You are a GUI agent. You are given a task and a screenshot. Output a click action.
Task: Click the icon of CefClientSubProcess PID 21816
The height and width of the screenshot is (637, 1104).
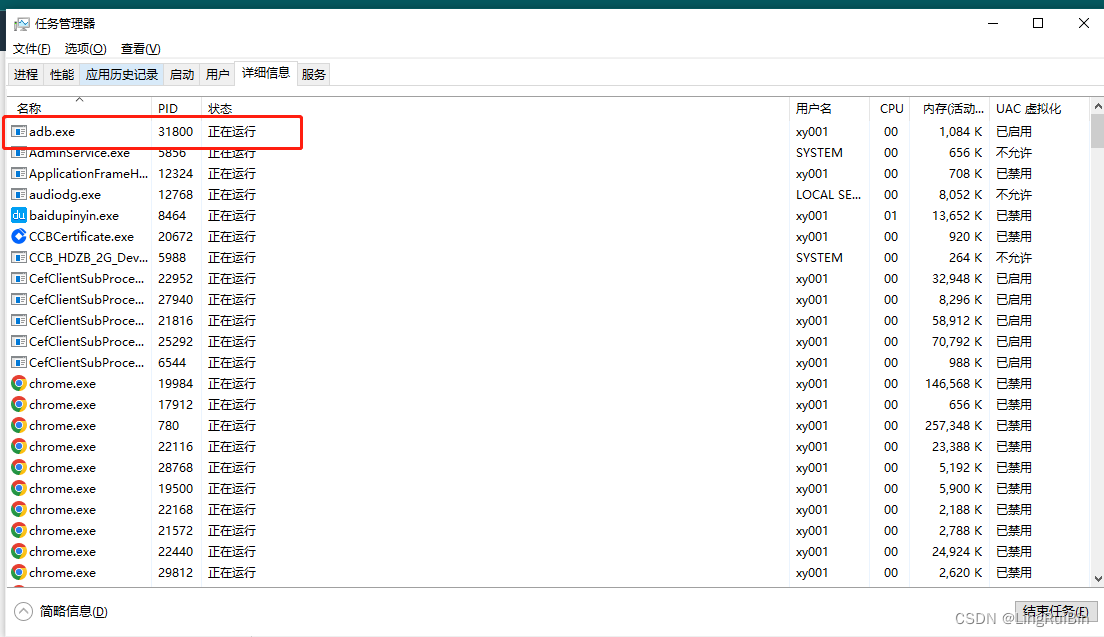point(19,320)
